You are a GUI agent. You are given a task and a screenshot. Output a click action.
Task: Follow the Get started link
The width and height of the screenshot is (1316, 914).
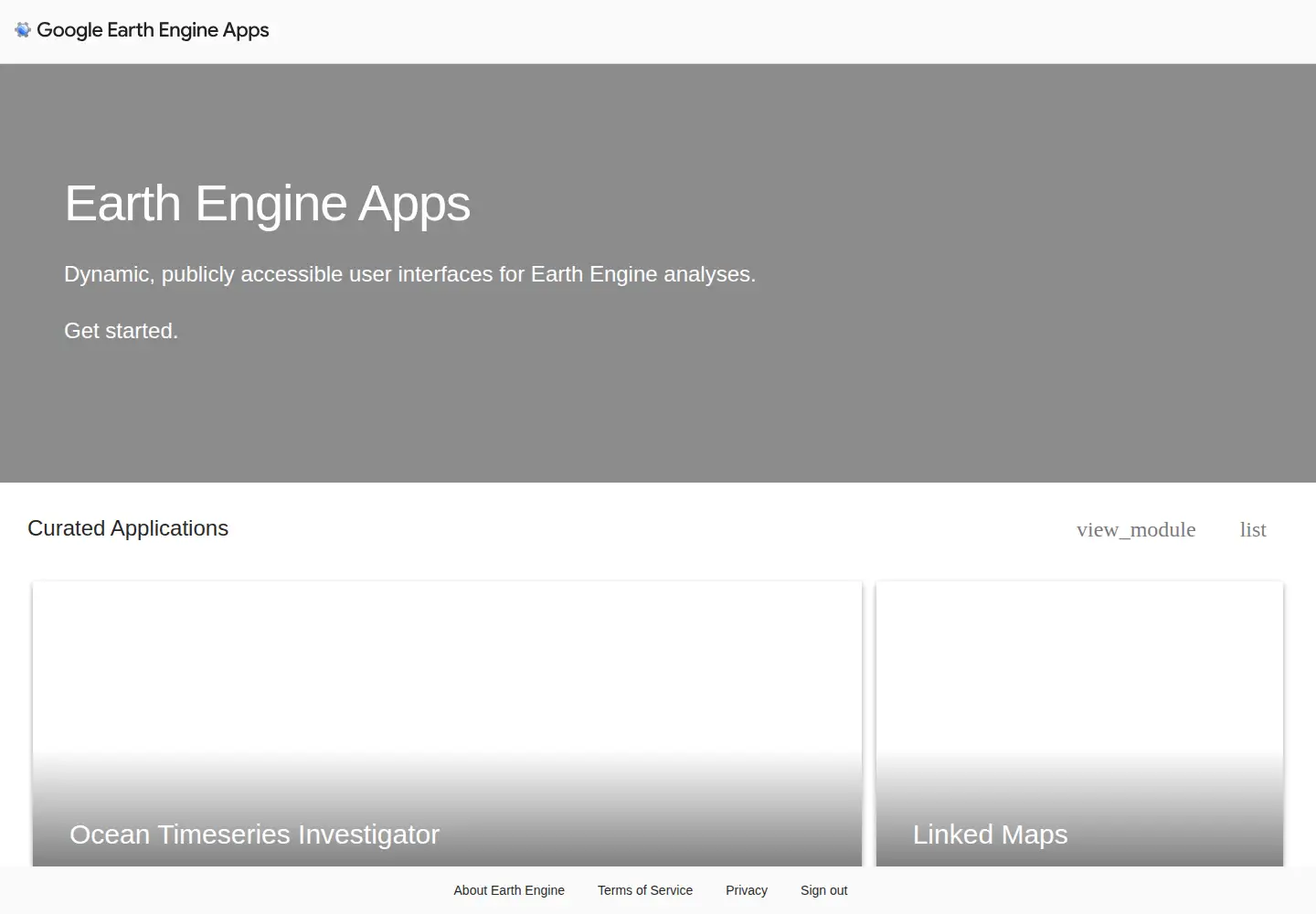[121, 331]
